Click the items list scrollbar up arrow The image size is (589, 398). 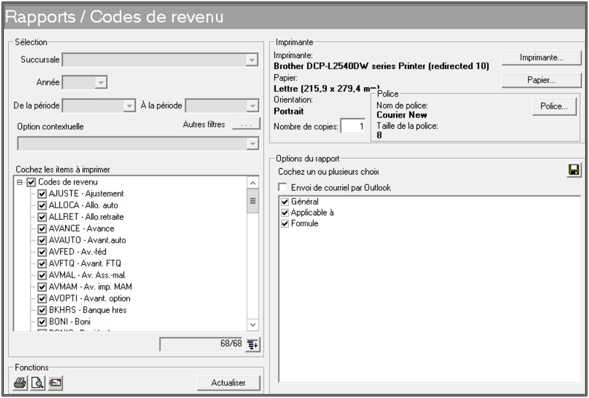(x=253, y=183)
